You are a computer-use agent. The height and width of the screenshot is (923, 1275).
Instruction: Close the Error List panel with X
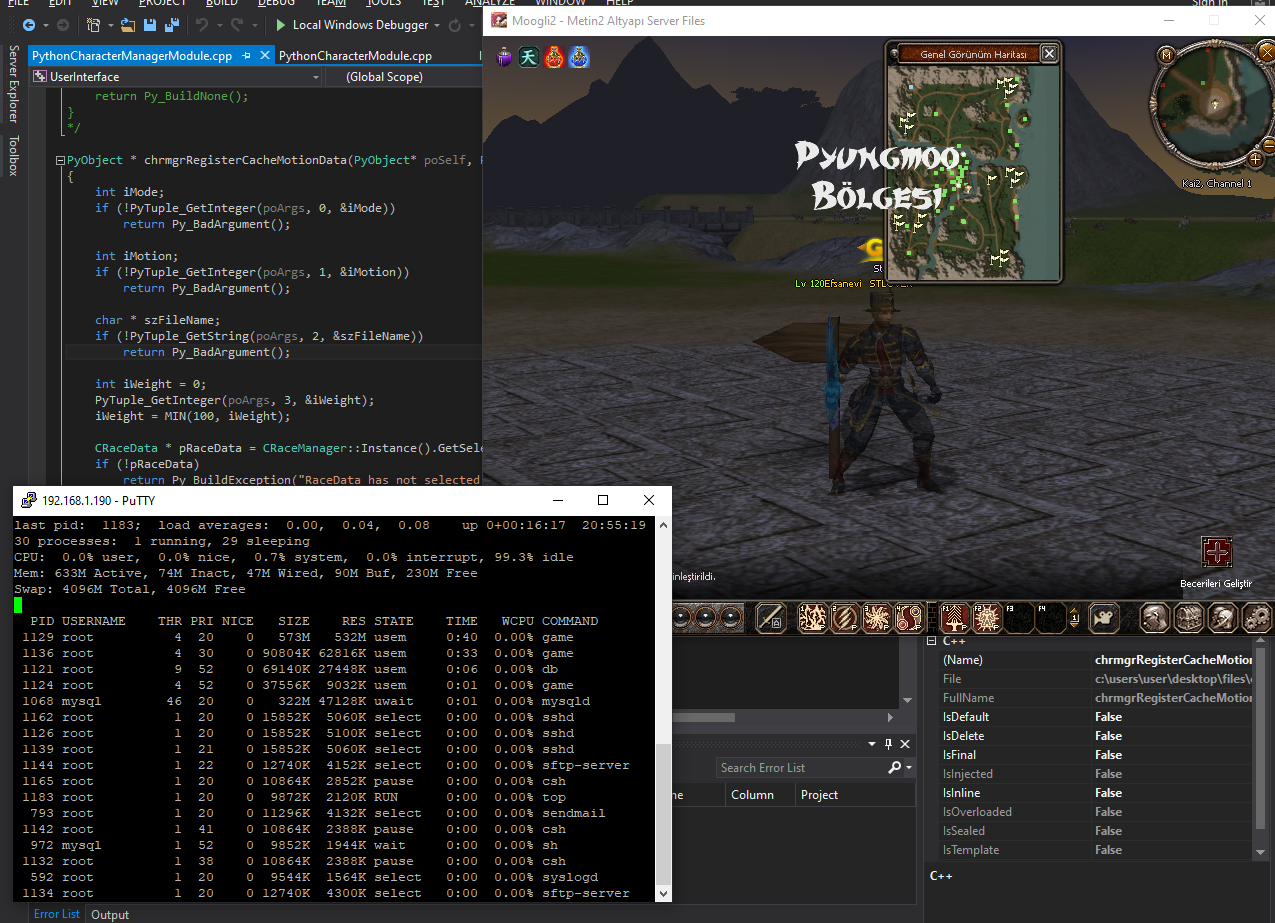tap(905, 744)
